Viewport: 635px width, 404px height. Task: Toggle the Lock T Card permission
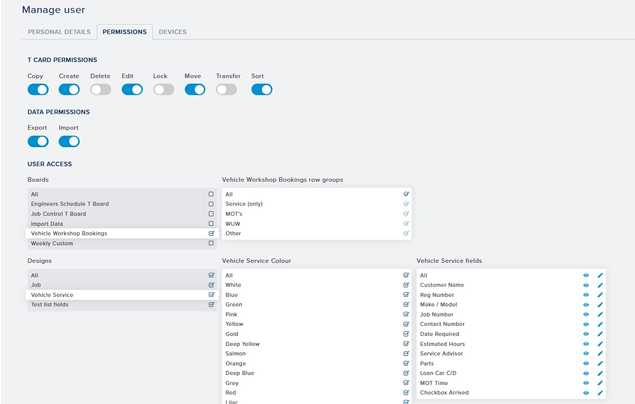(163, 89)
